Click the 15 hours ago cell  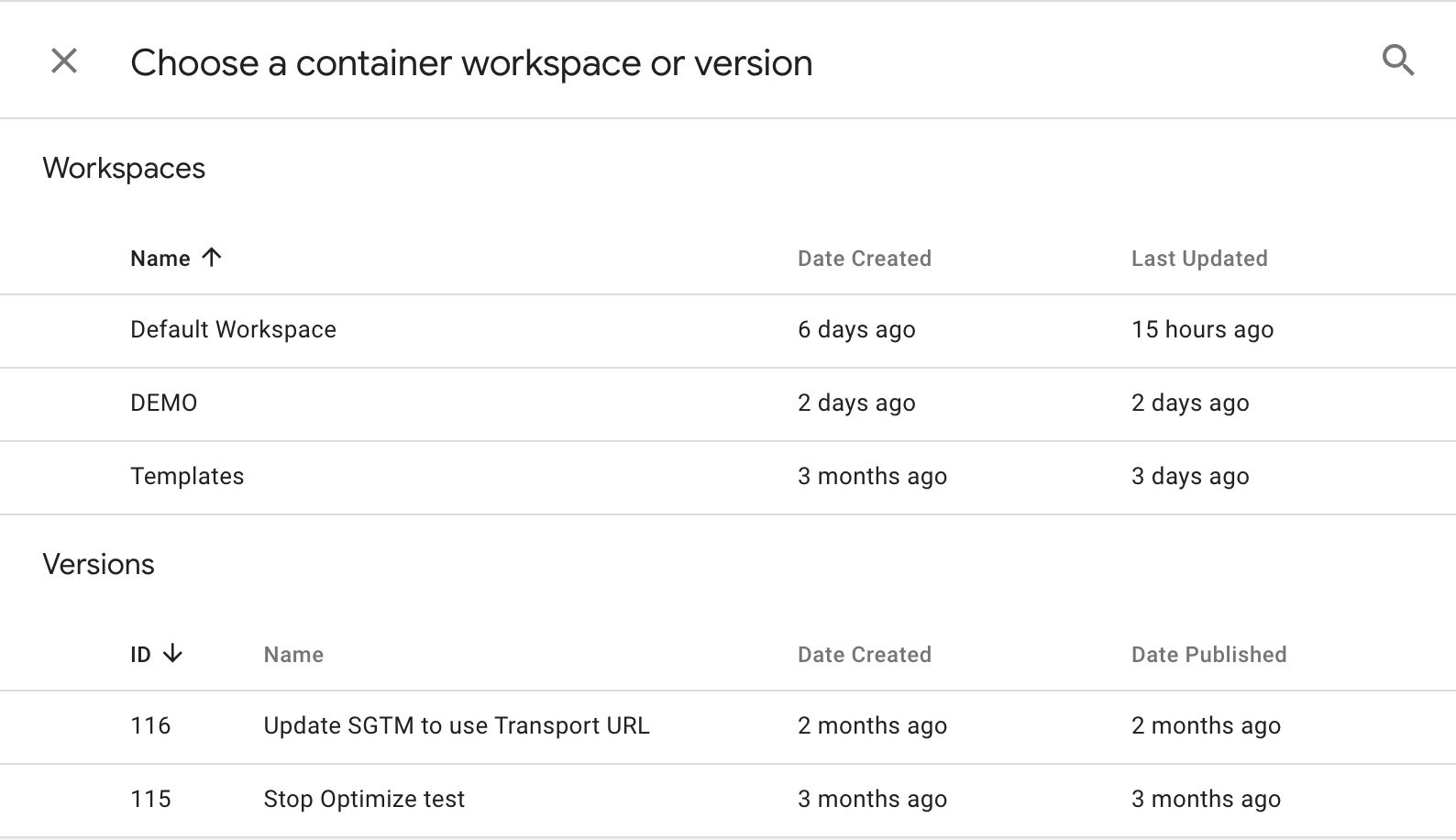tap(1202, 329)
